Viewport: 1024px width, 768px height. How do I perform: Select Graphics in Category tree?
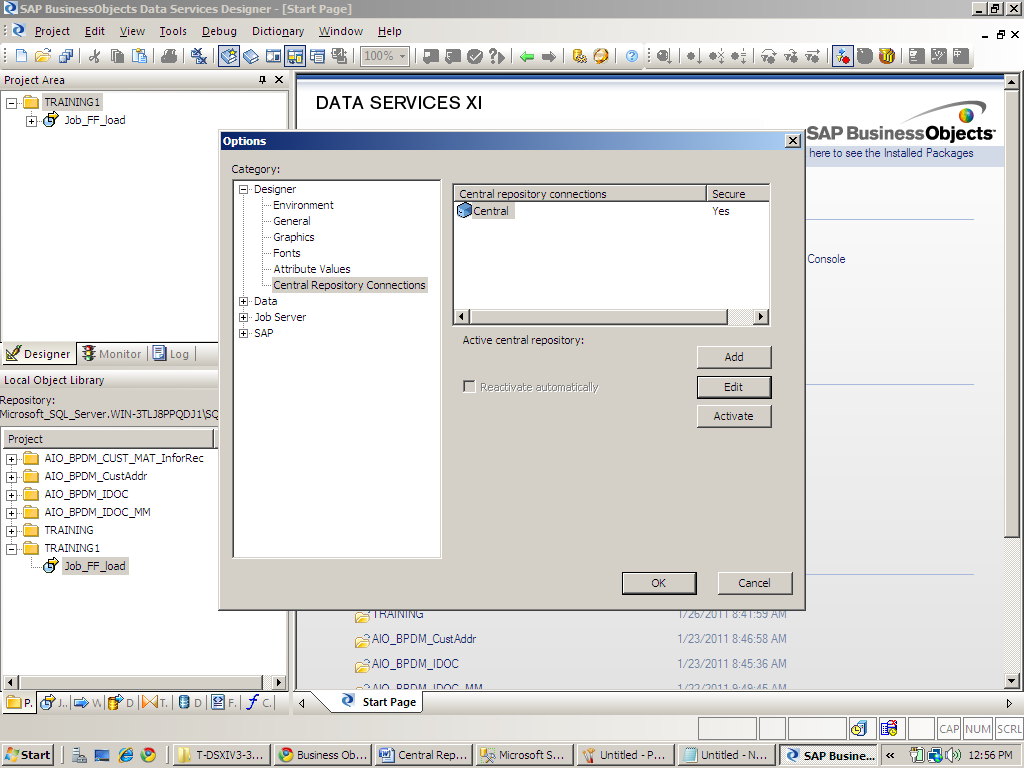tap(294, 237)
